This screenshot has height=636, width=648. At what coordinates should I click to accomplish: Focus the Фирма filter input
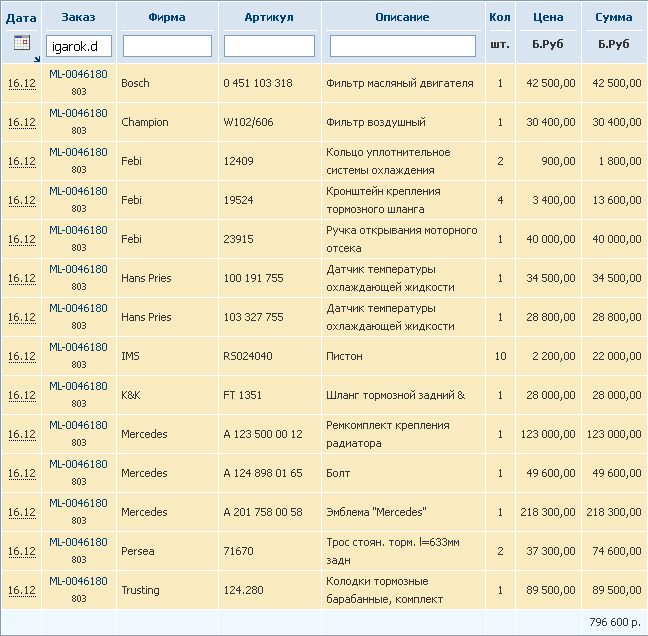coord(167,46)
